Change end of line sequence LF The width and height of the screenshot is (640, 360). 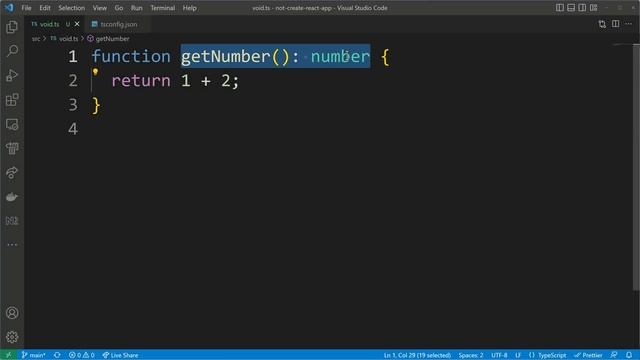pyautogui.click(x=518, y=355)
